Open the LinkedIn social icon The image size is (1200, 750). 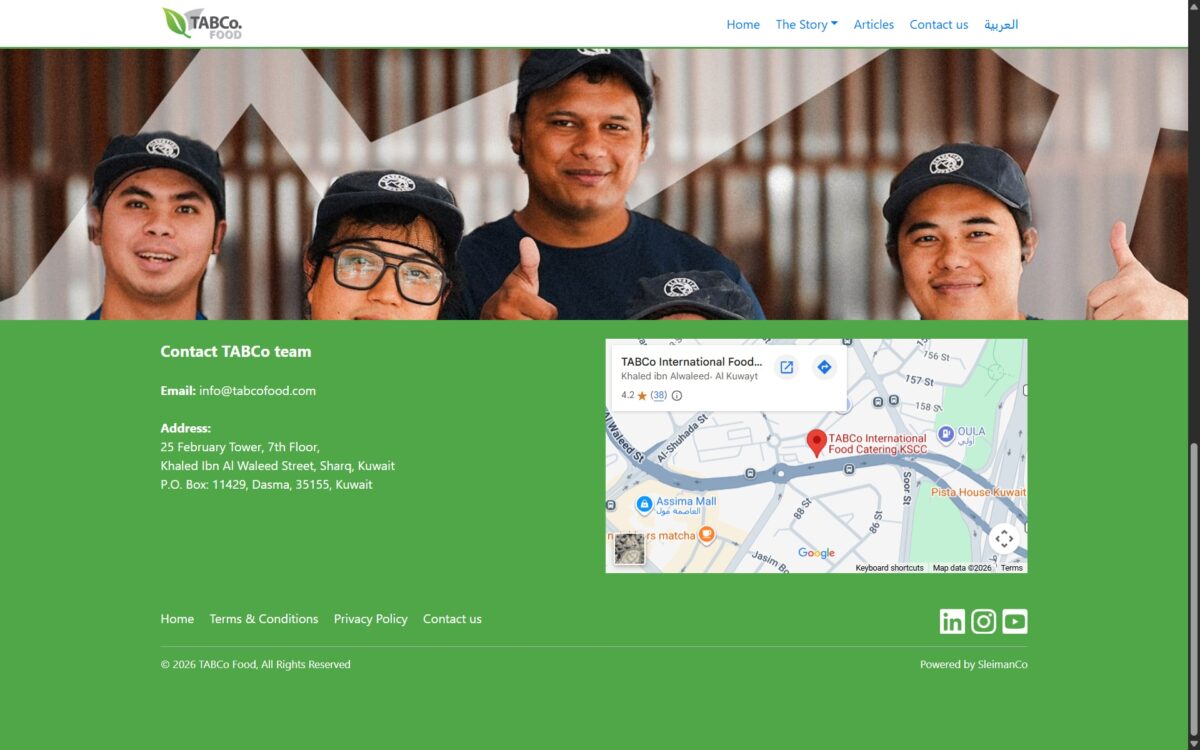coord(952,621)
